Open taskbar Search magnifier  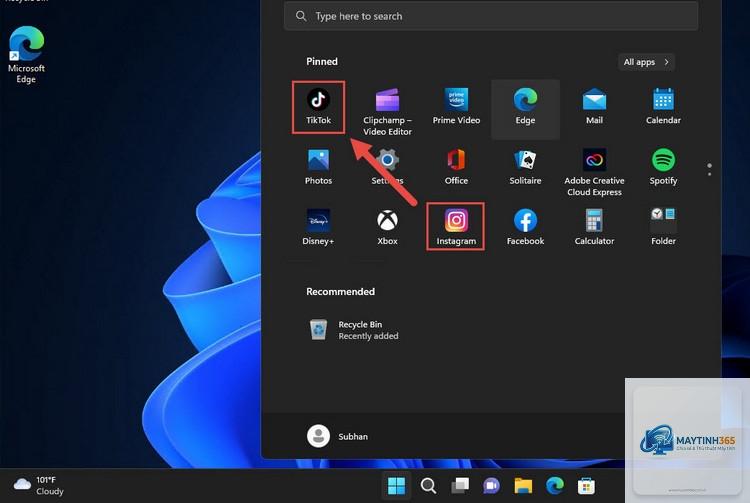[x=428, y=486]
